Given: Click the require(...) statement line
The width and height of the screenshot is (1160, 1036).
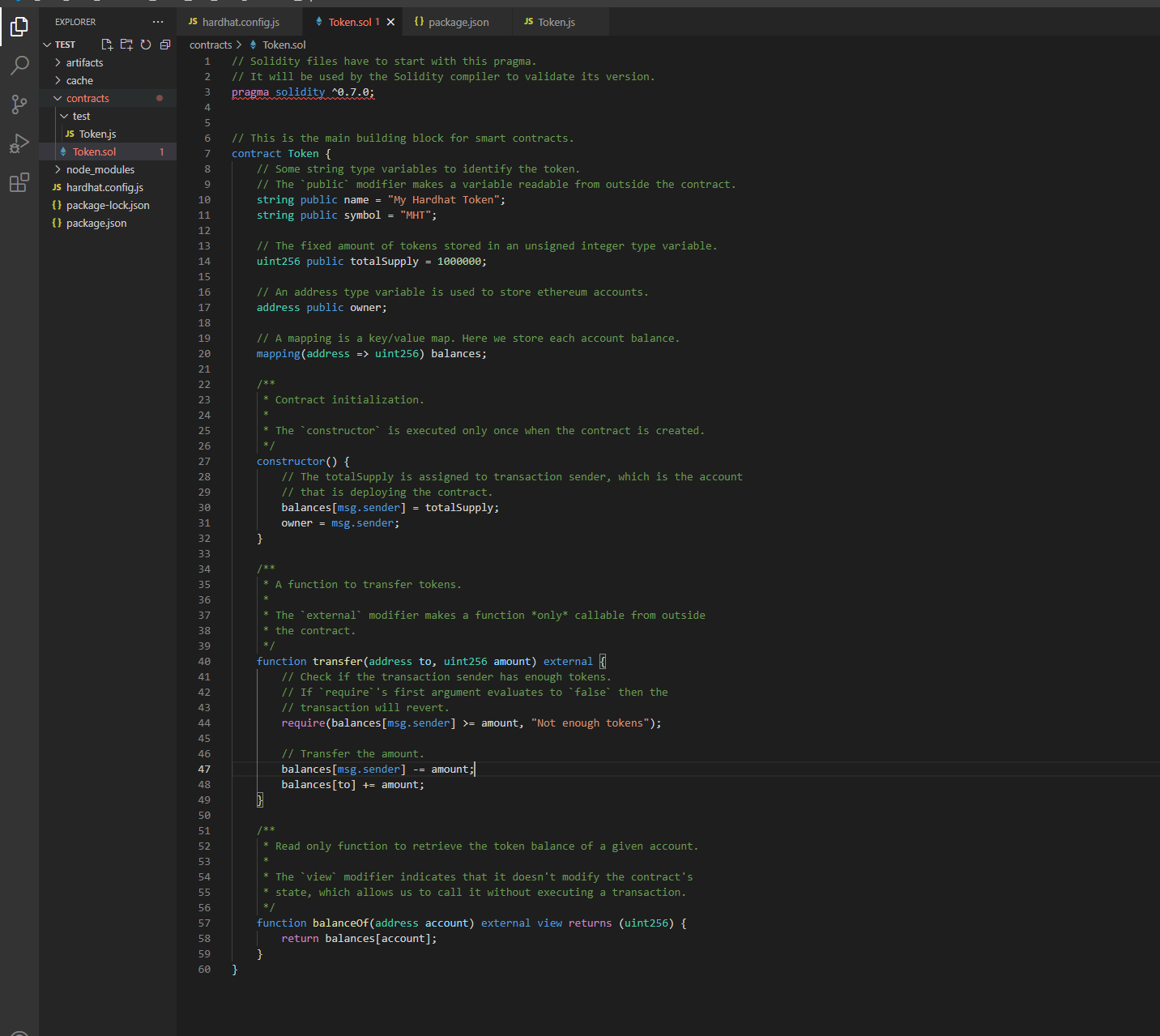Looking at the screenshot, I should click(471, 723).
